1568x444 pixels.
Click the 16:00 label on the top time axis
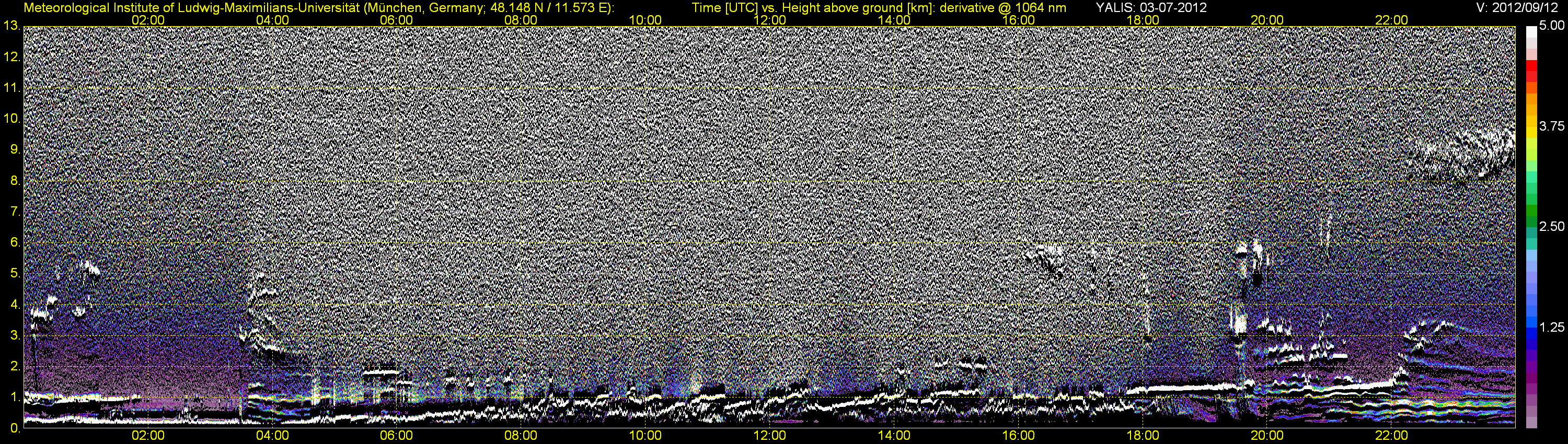[x=1018, y=20]
